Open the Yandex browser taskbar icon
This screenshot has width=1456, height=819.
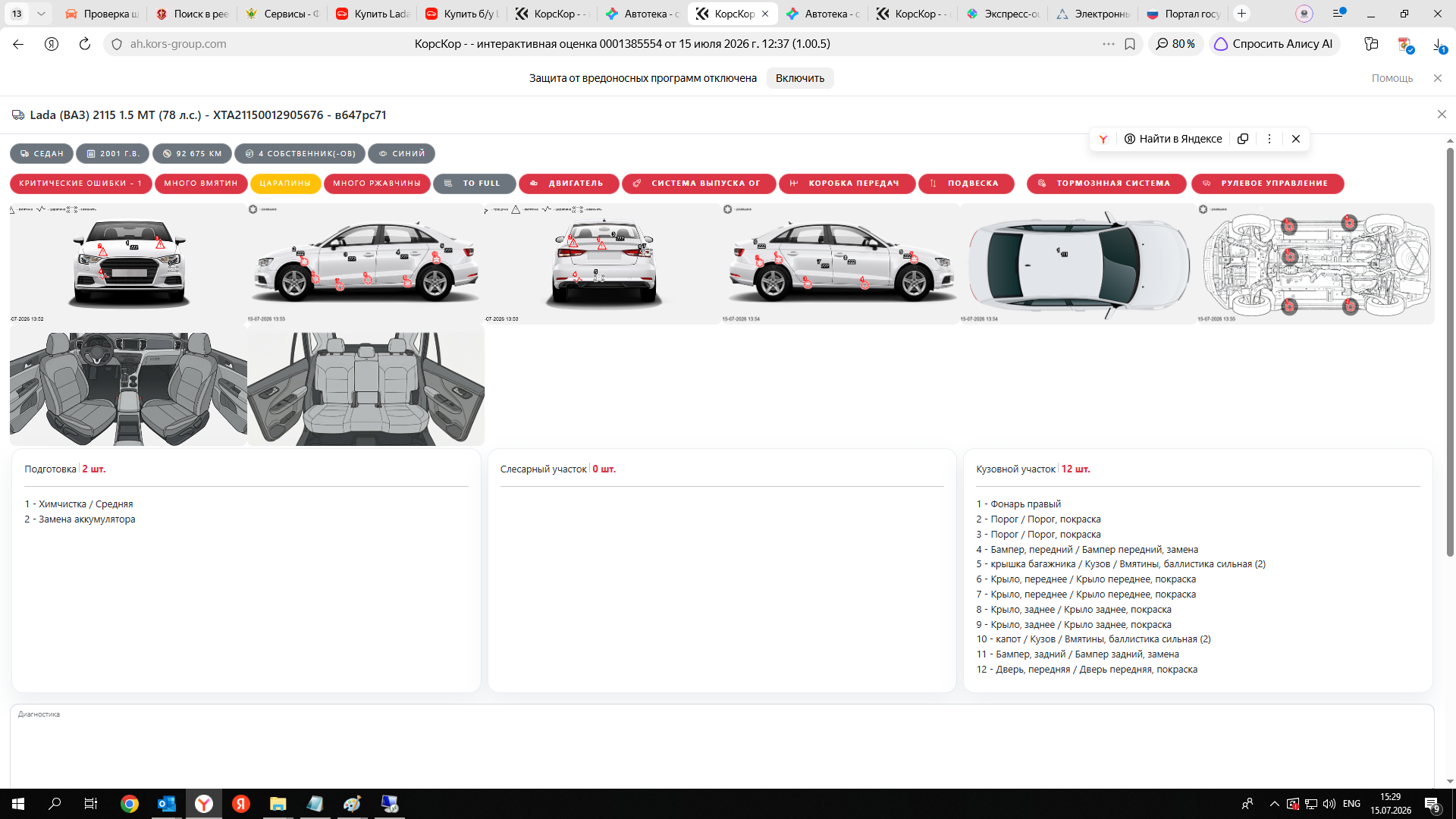pyautogui.click(x=204, y=804)
